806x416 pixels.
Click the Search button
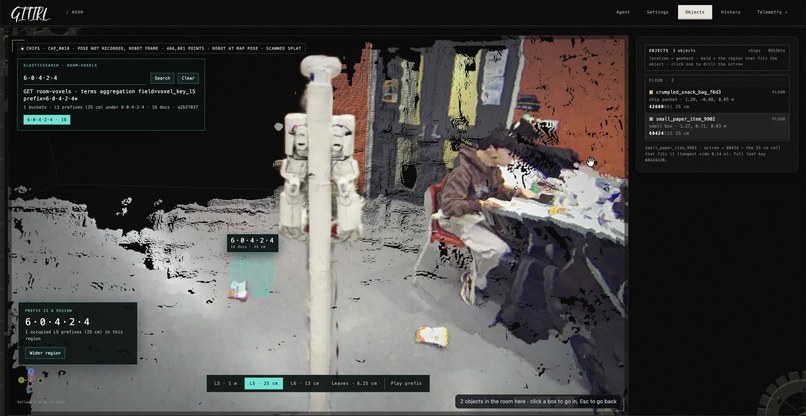162,78
